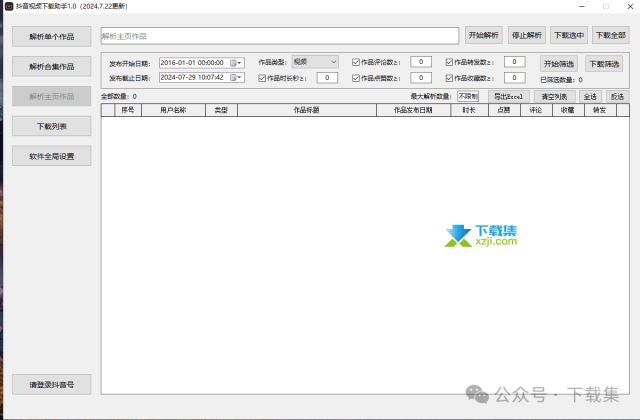Expand the 作品类型 dropdown
This screenshot has width=640, height=420.
point(315,62)
